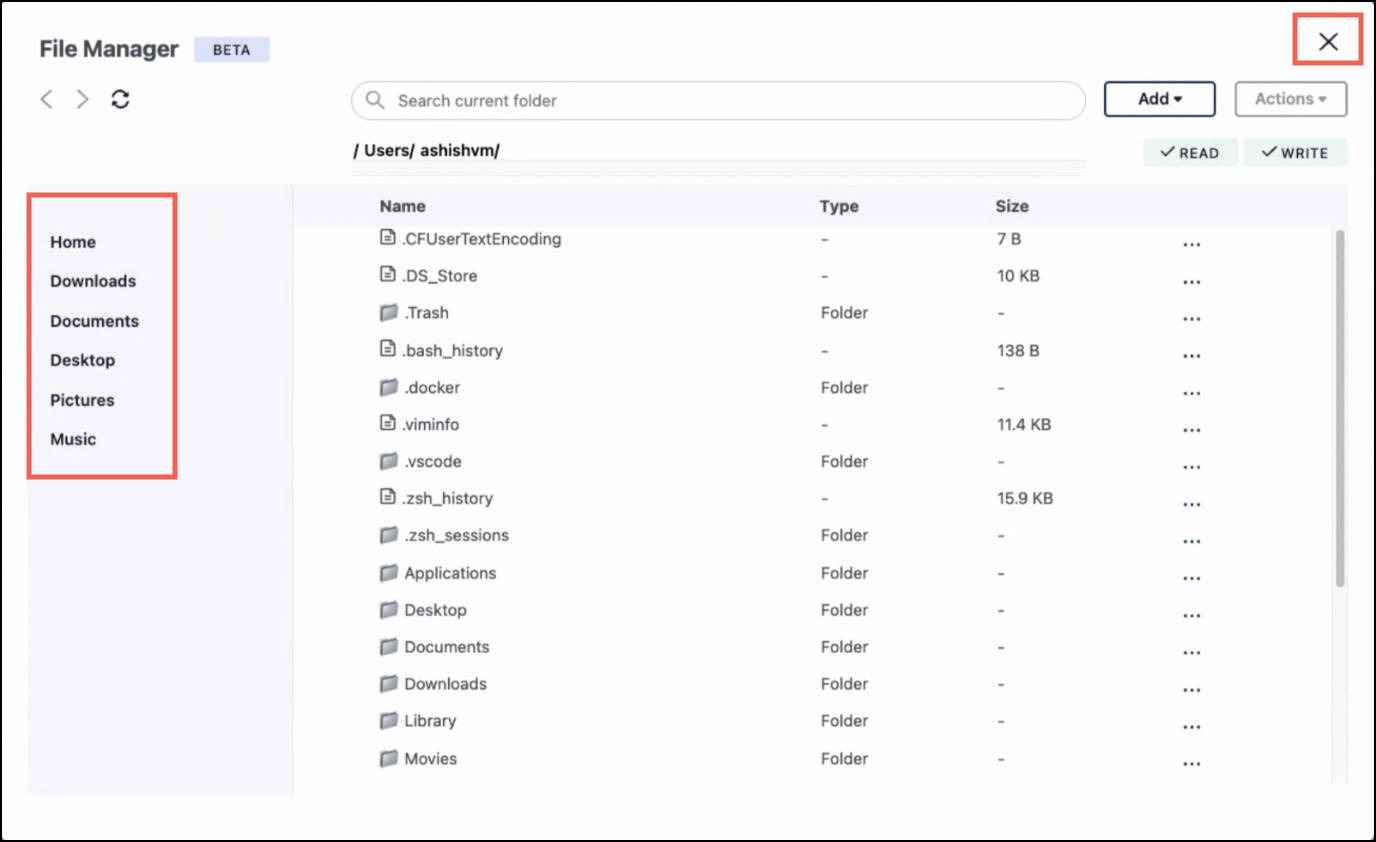Open the .docker folder icon
1376x842 pixels.
389,387
